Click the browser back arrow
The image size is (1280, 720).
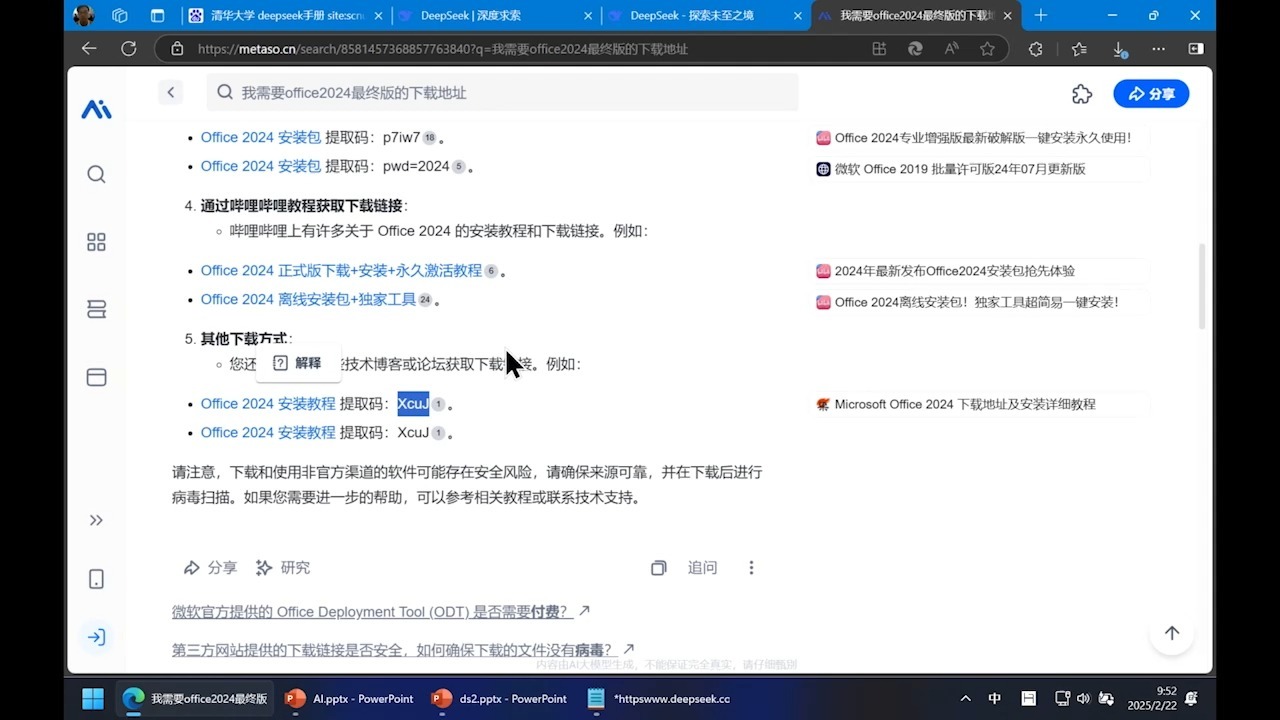click(89, 48)
